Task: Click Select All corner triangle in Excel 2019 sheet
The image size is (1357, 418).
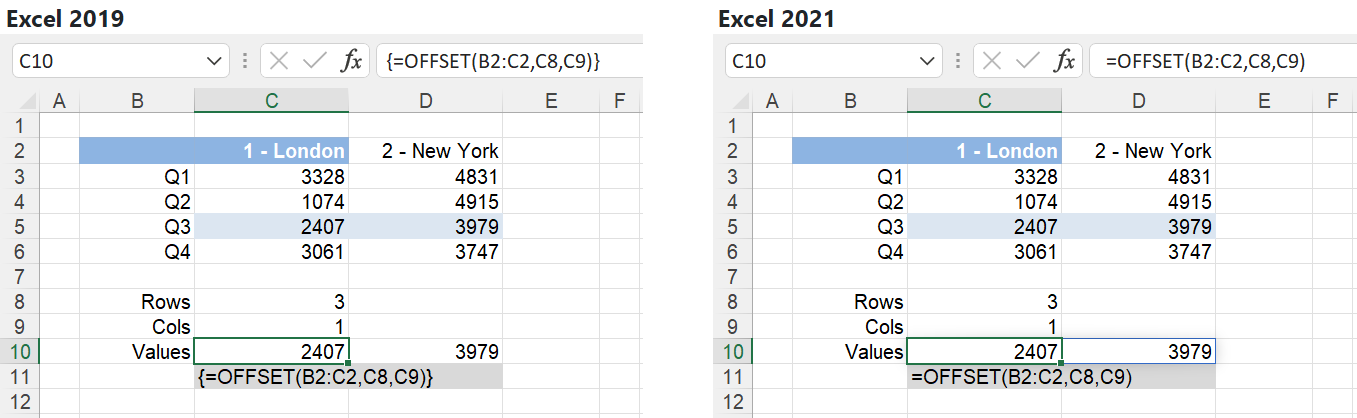Action: 27,101
